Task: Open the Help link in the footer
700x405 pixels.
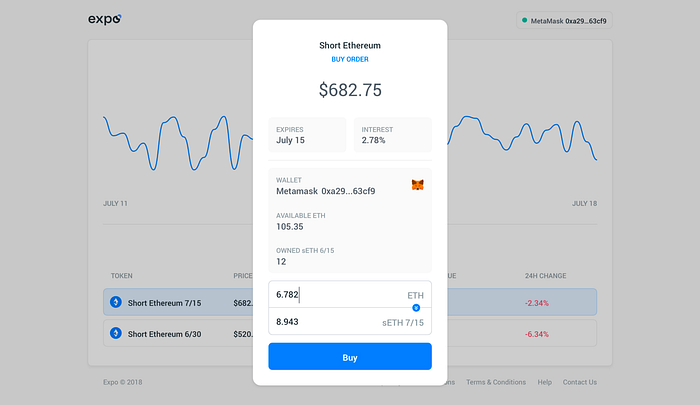Action: point(544,382)
